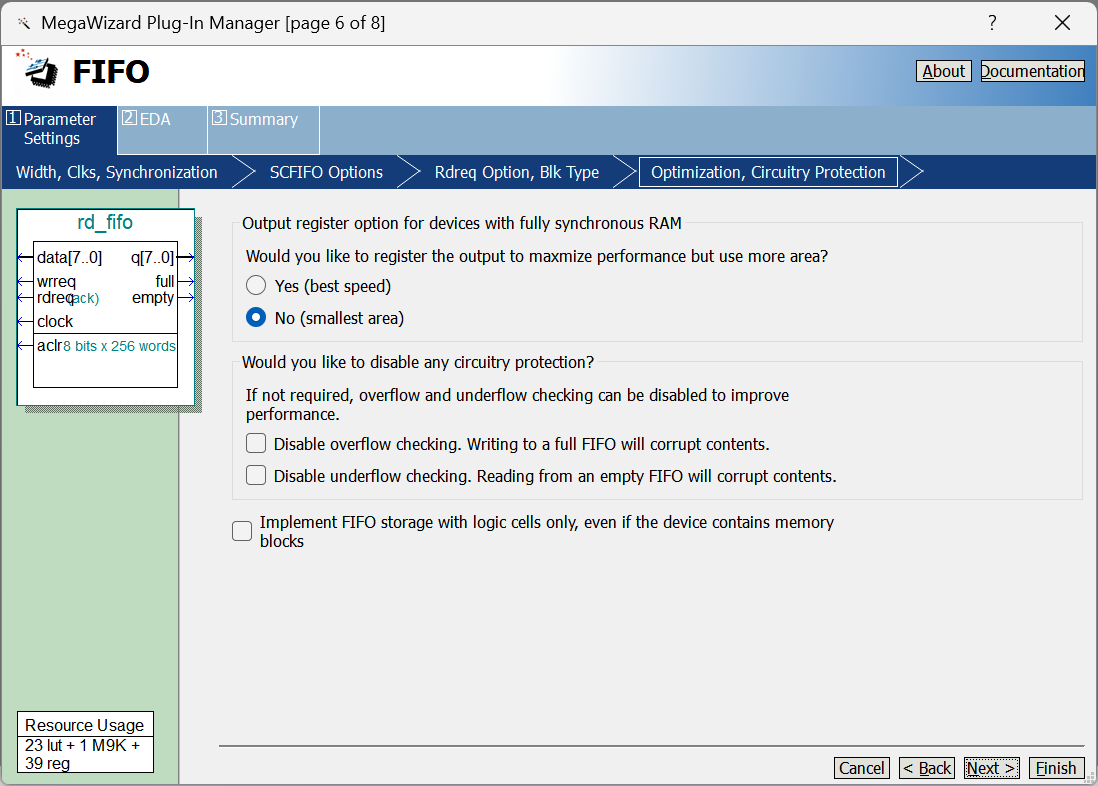
Task: Click the FIFO chip logo icon
Action: [38, 70]
